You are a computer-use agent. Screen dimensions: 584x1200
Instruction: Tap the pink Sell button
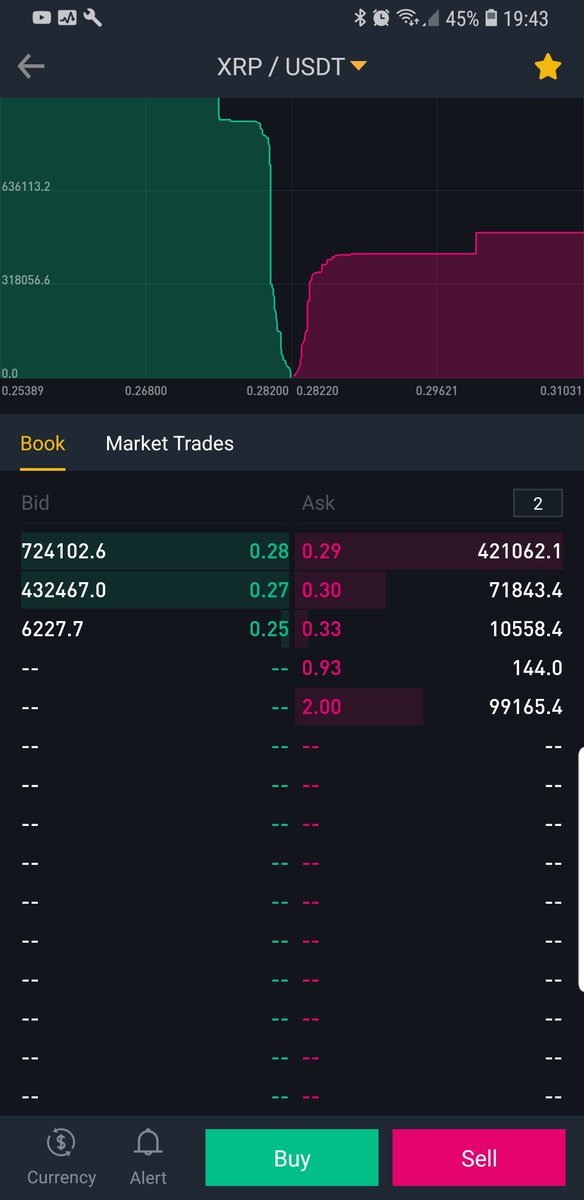(479, 1158)
